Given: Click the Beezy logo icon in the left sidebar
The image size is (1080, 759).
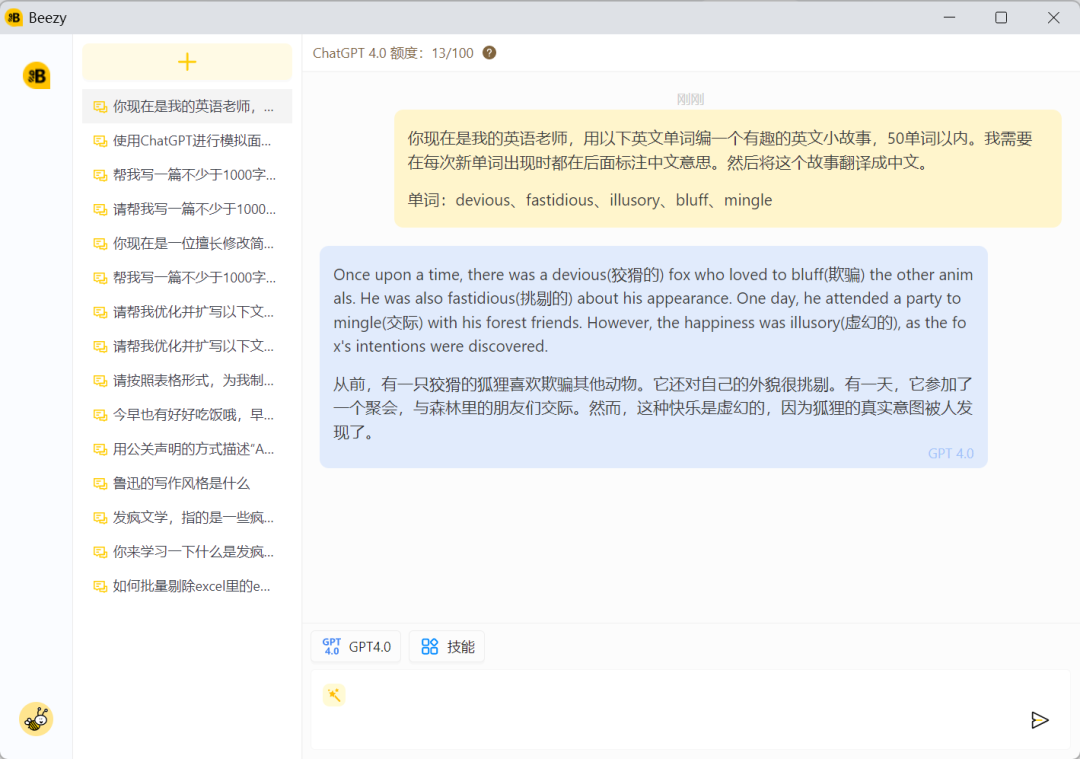Looking at the screenshot, I should coord(37,76).
